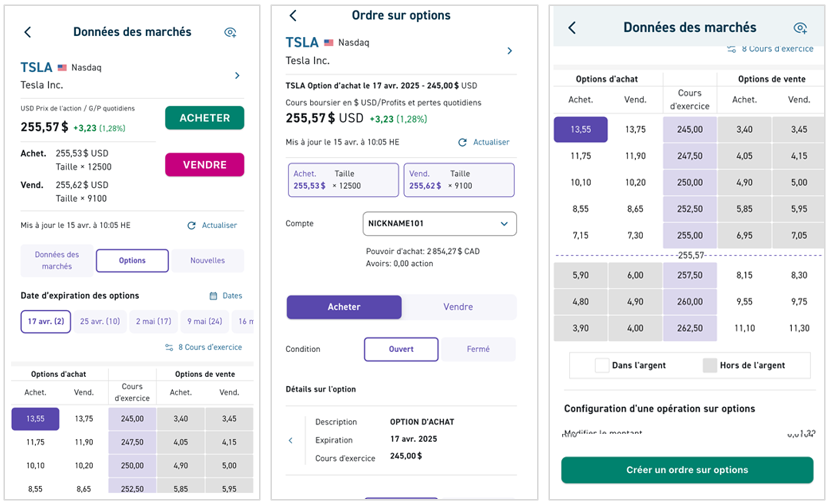Screen dimensions: 829x503
Task: Select call ask 13,75 on left screen
Action: point(84,419)
